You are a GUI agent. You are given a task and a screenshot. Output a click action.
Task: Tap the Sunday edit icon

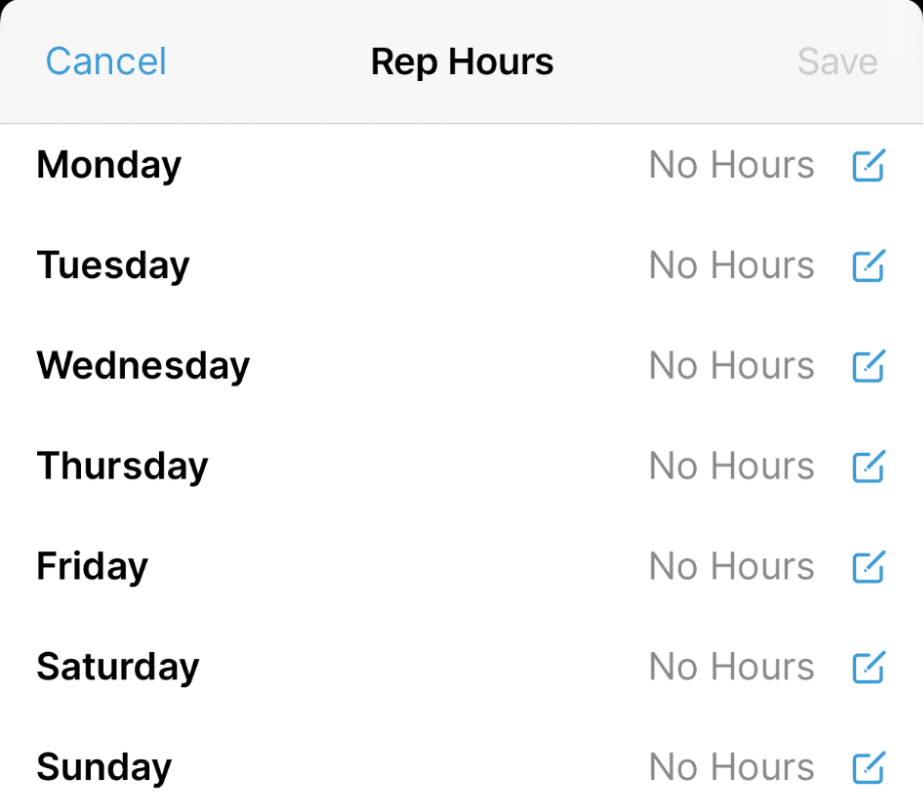pyautogui.click(x=868, y=767)
